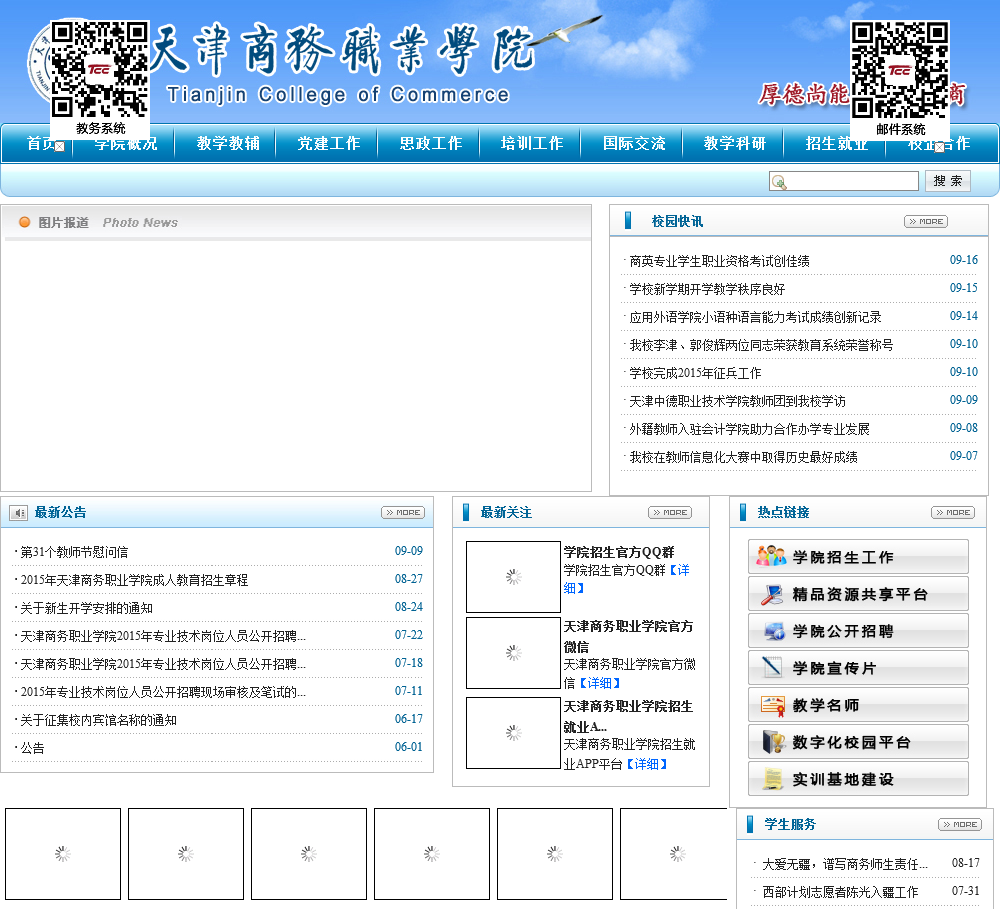Open the 学院宣传片 hot link button

[858, 668]
